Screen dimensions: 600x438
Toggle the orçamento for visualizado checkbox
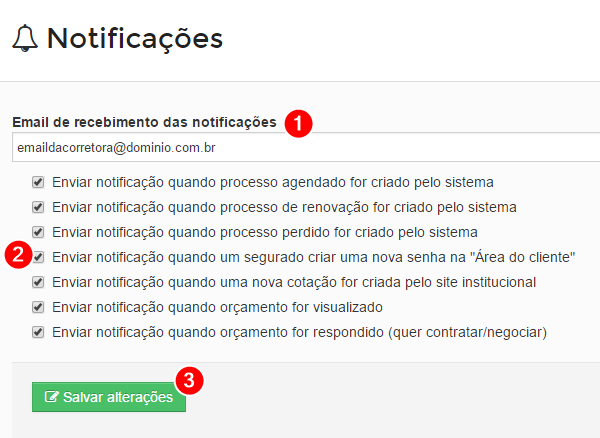pyautogui.click(x=38, y=307)
